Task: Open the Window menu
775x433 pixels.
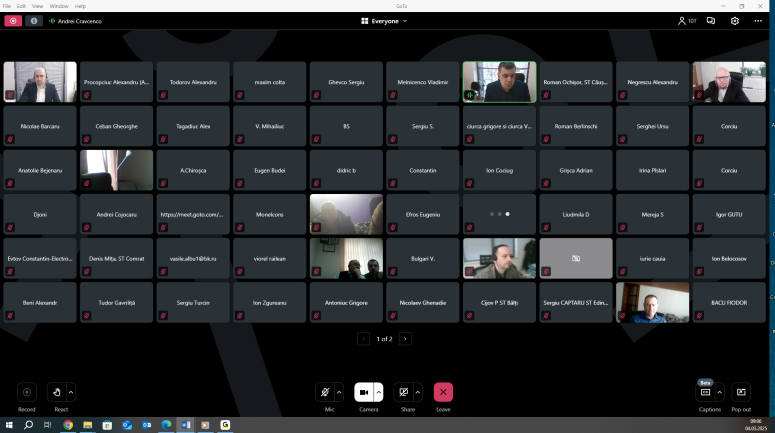Action: point(59,6)
